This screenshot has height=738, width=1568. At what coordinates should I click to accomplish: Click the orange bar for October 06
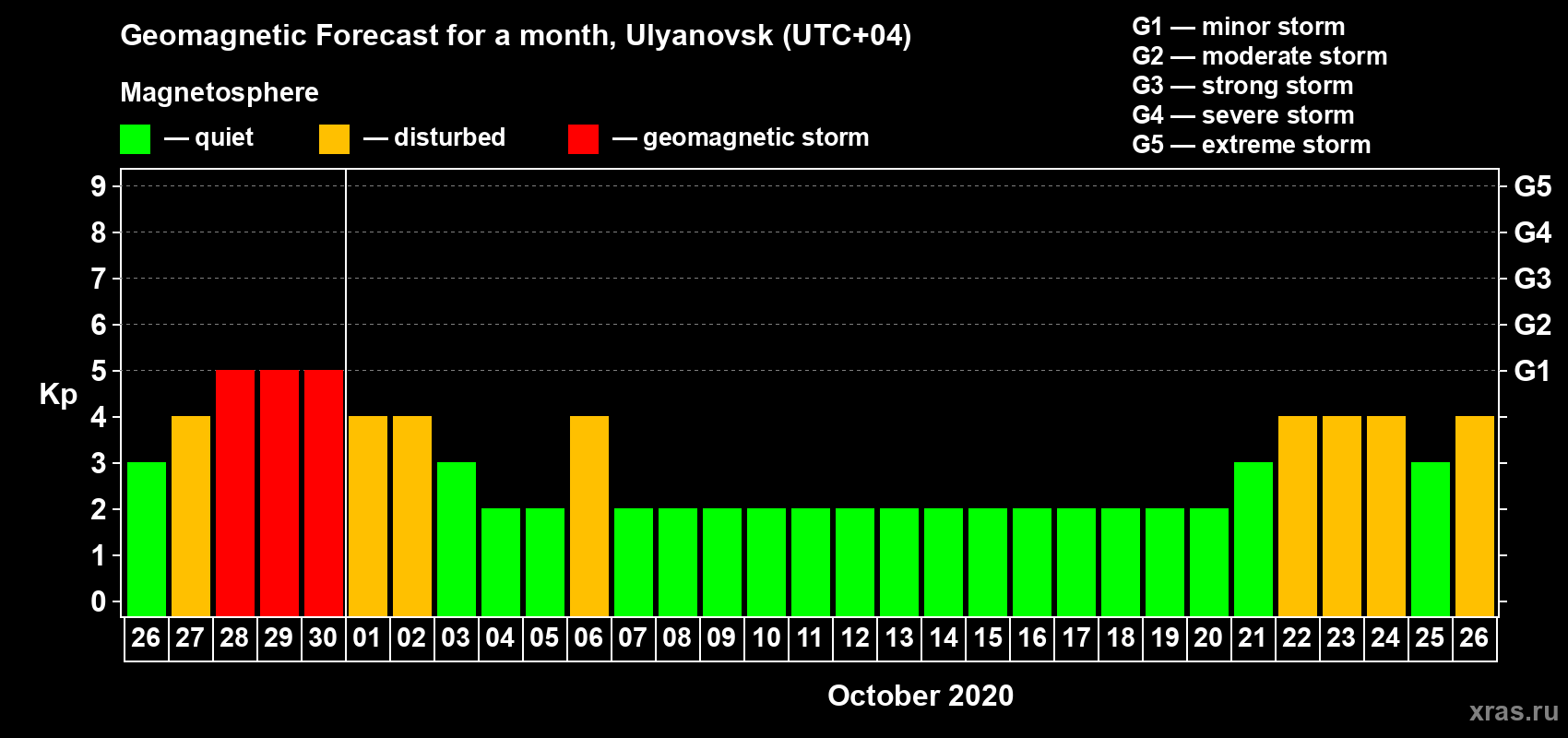589,517
